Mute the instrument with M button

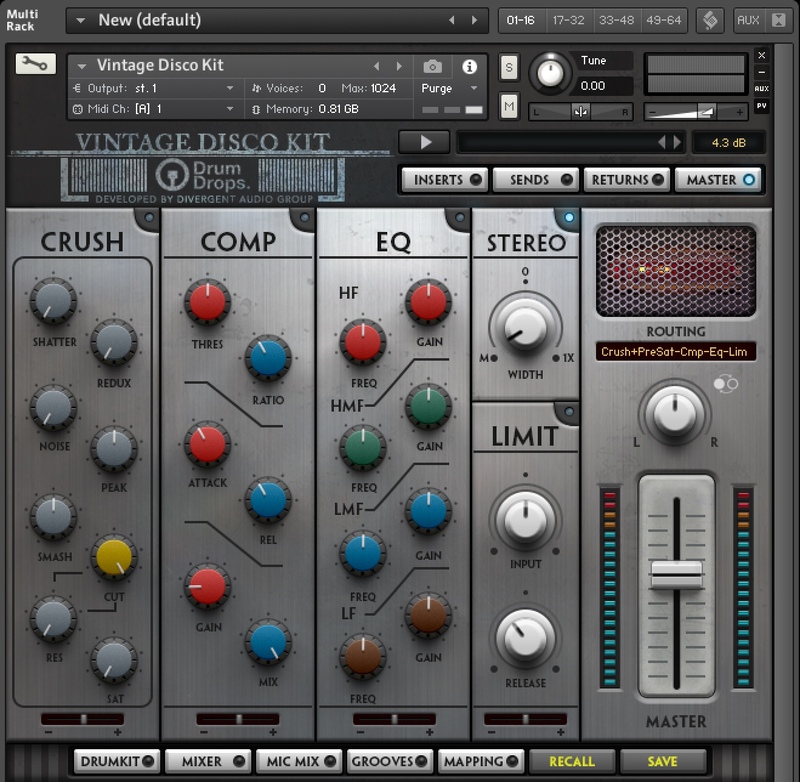(509, 106)
